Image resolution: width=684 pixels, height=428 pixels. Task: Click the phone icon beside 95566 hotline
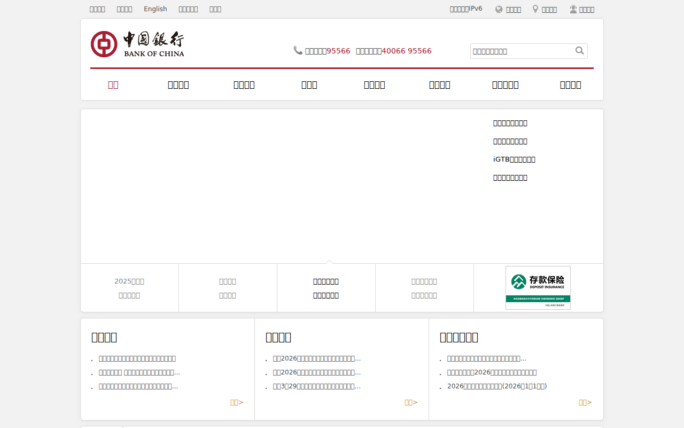298,50
